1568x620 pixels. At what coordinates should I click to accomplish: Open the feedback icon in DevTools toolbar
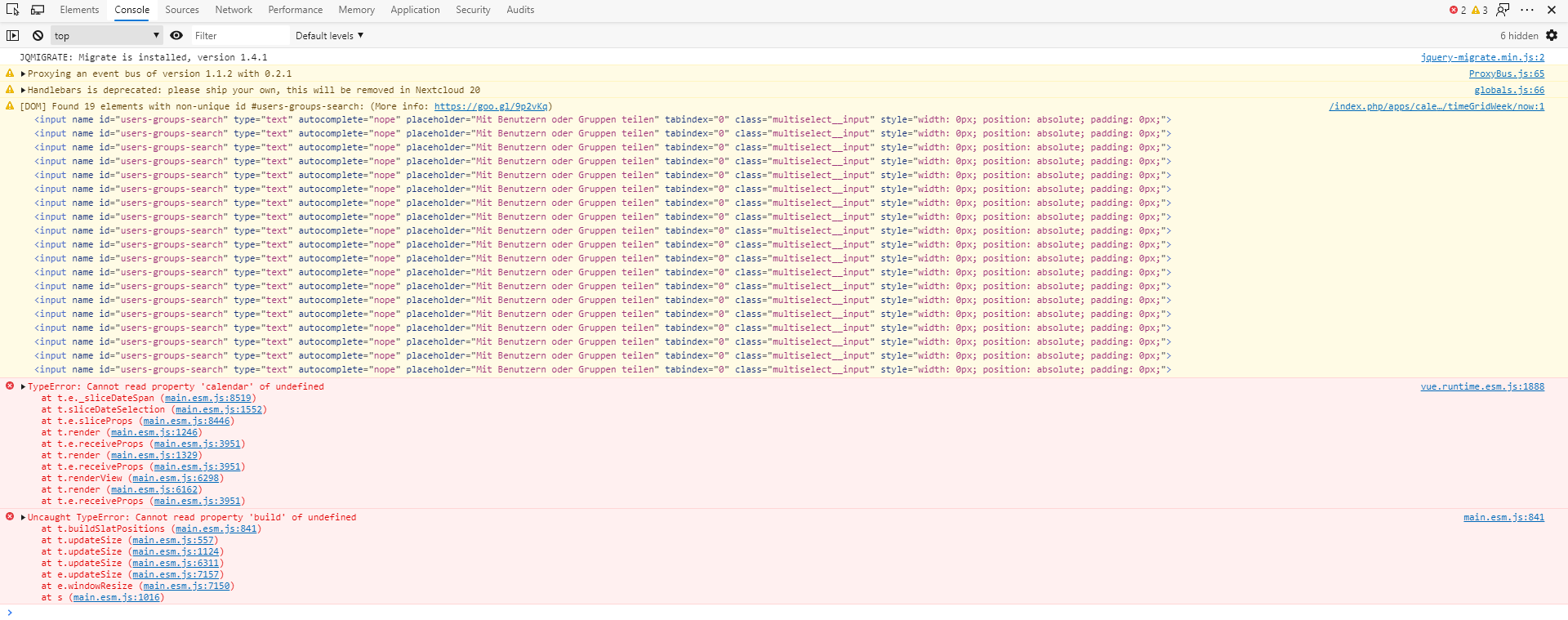tap(1503, 10)
